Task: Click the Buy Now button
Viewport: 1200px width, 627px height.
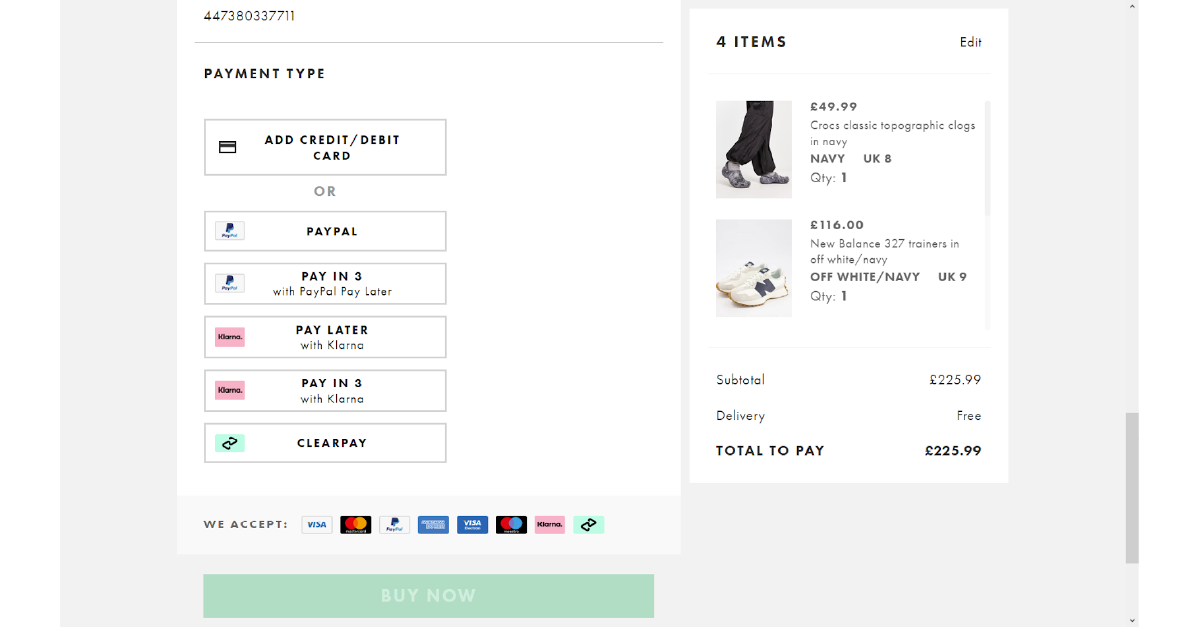Action: tap(428, 596)
